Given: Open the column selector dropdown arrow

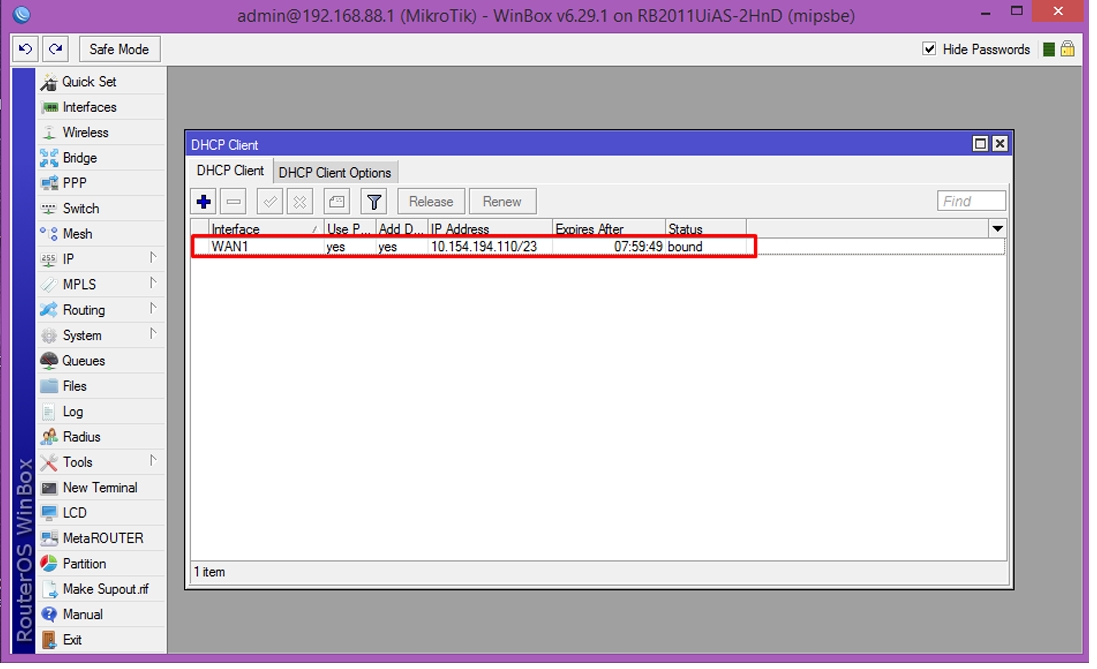Looking at the screenshot, I should click(x=998, y=228).
